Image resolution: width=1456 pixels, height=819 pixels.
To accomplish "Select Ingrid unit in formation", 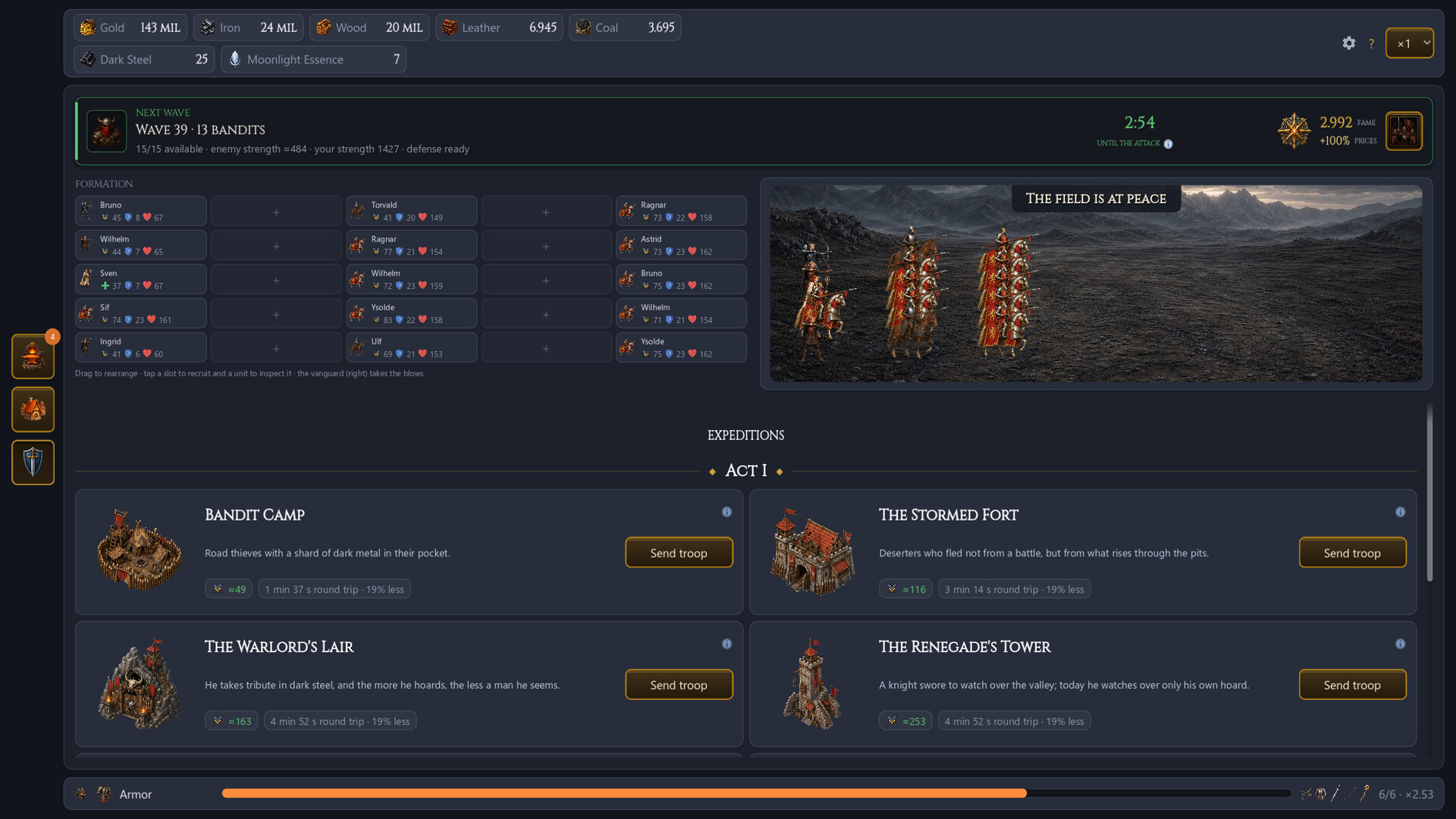I will [x=140, y=347].
